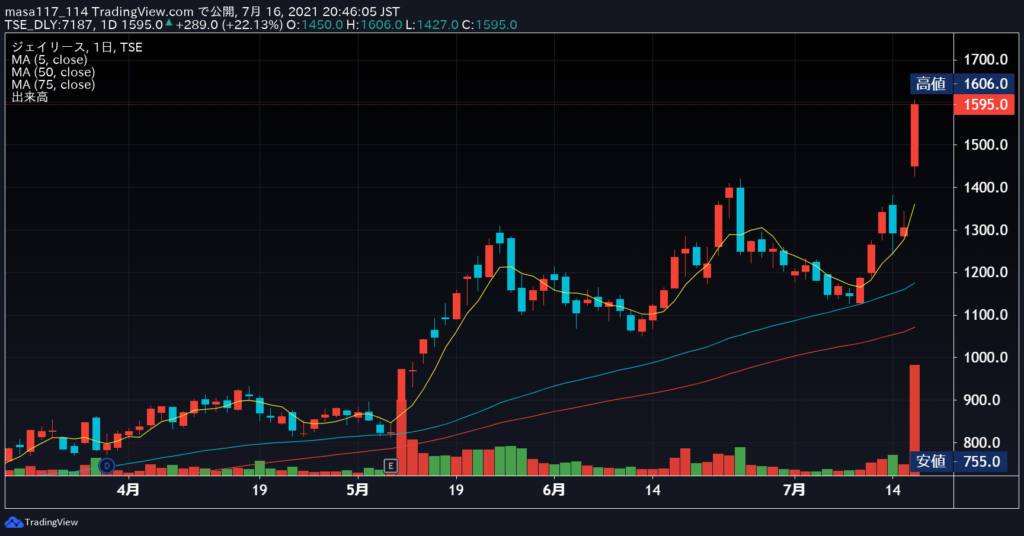Select the MA (50, close) indicator label
The width and height of the screenshot is (1024, 536).
coord(53,72)
